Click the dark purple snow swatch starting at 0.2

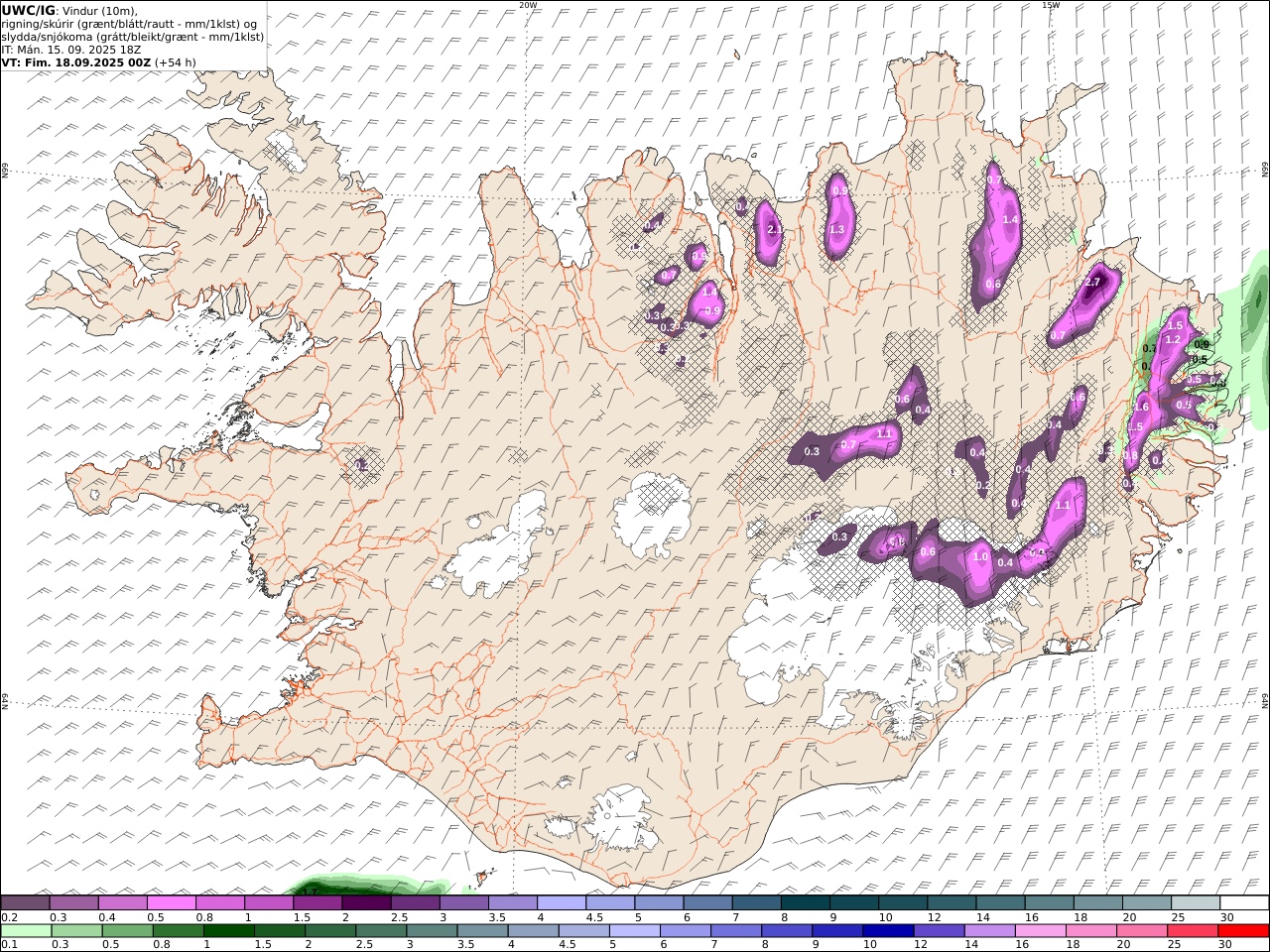(x=25, y=903)
